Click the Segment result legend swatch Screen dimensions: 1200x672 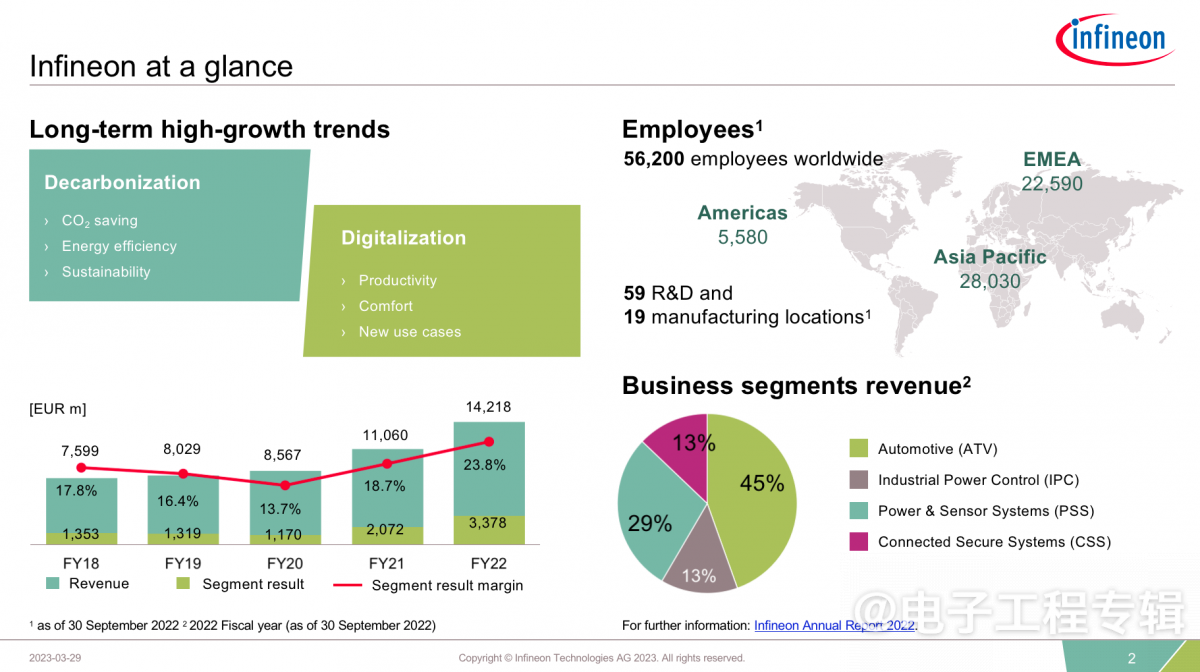(183, 582)
